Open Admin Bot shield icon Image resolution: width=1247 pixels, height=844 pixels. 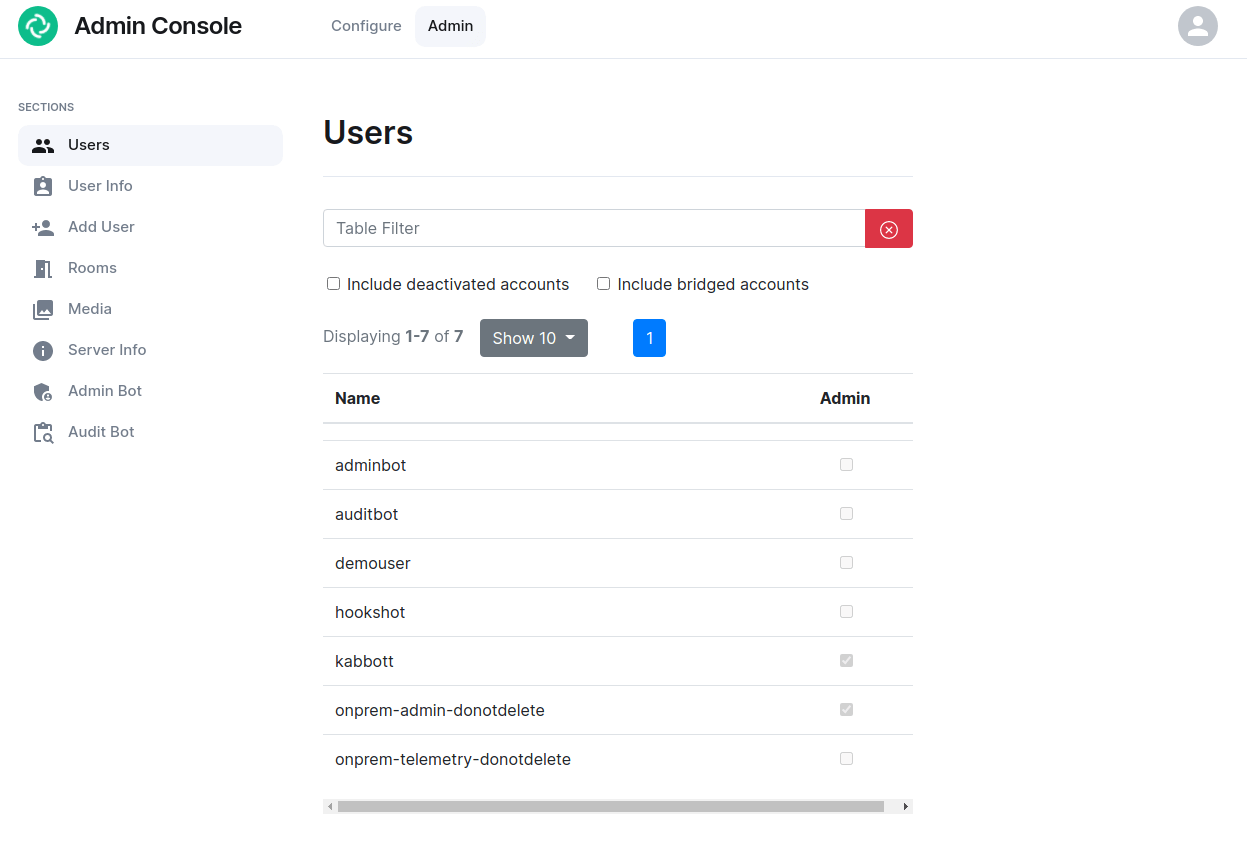(x=42, y=392)
